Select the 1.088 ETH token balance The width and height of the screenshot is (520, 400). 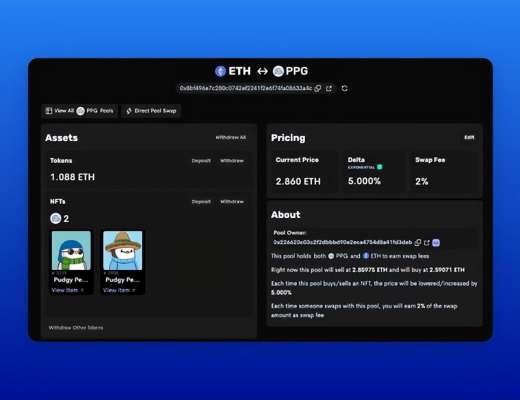tap(72, 177)
